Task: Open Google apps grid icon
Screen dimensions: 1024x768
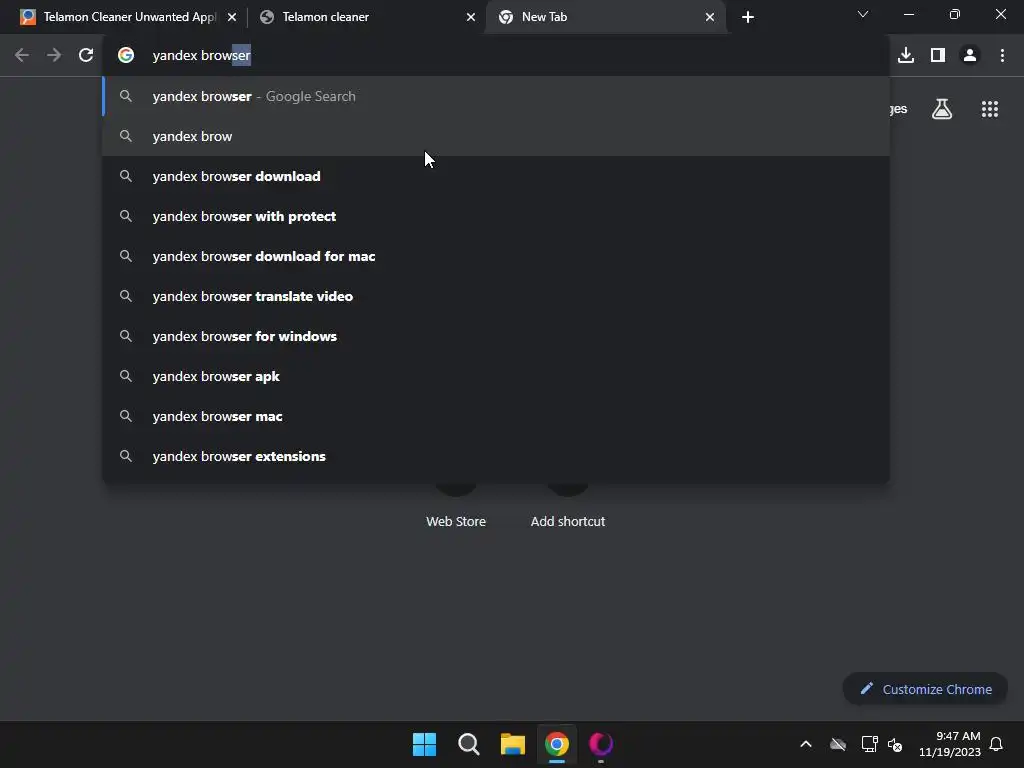Action: 990,109
